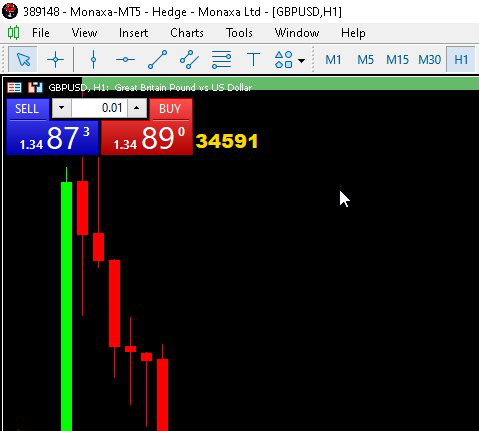Image resolution: width=479 pixels, height=431 pixels.
Task: Switch chart to M1 timeframe
Action: 333,60
